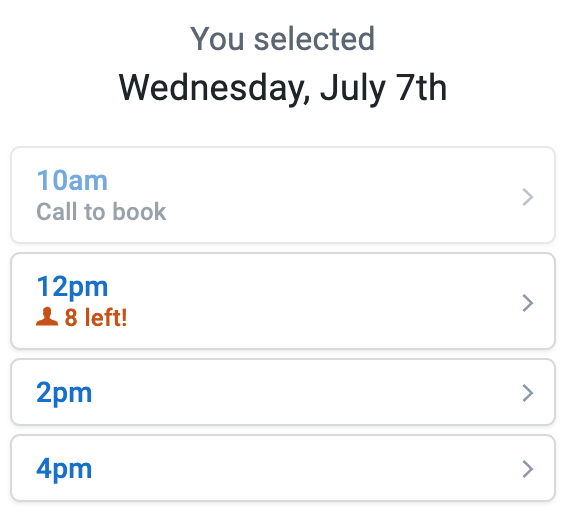Screen dimensions: 568x522
Task: Pick the 2pm time label
Action: [64, 393]
